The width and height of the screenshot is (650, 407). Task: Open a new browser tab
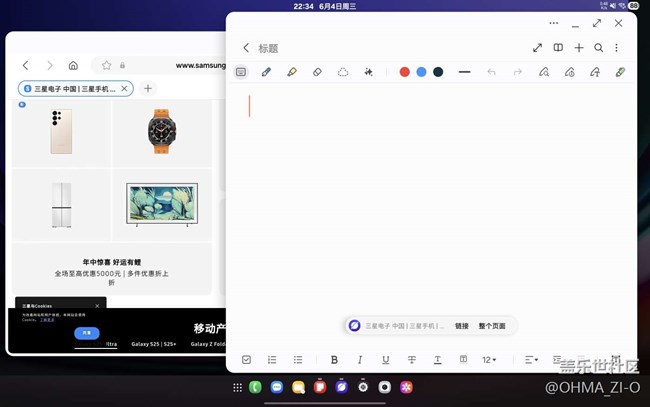pos(148,88)
